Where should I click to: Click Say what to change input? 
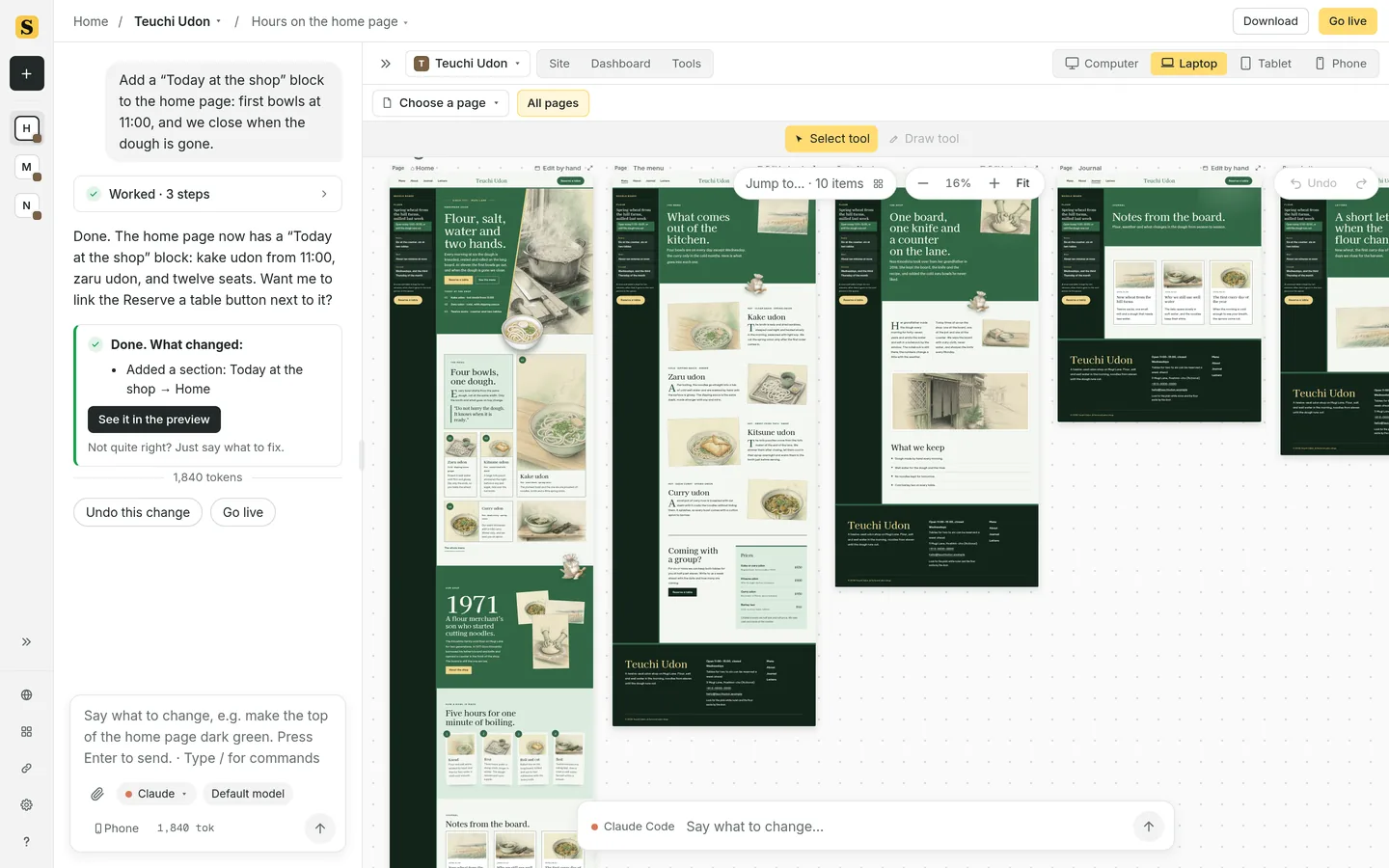pos(904,827)
